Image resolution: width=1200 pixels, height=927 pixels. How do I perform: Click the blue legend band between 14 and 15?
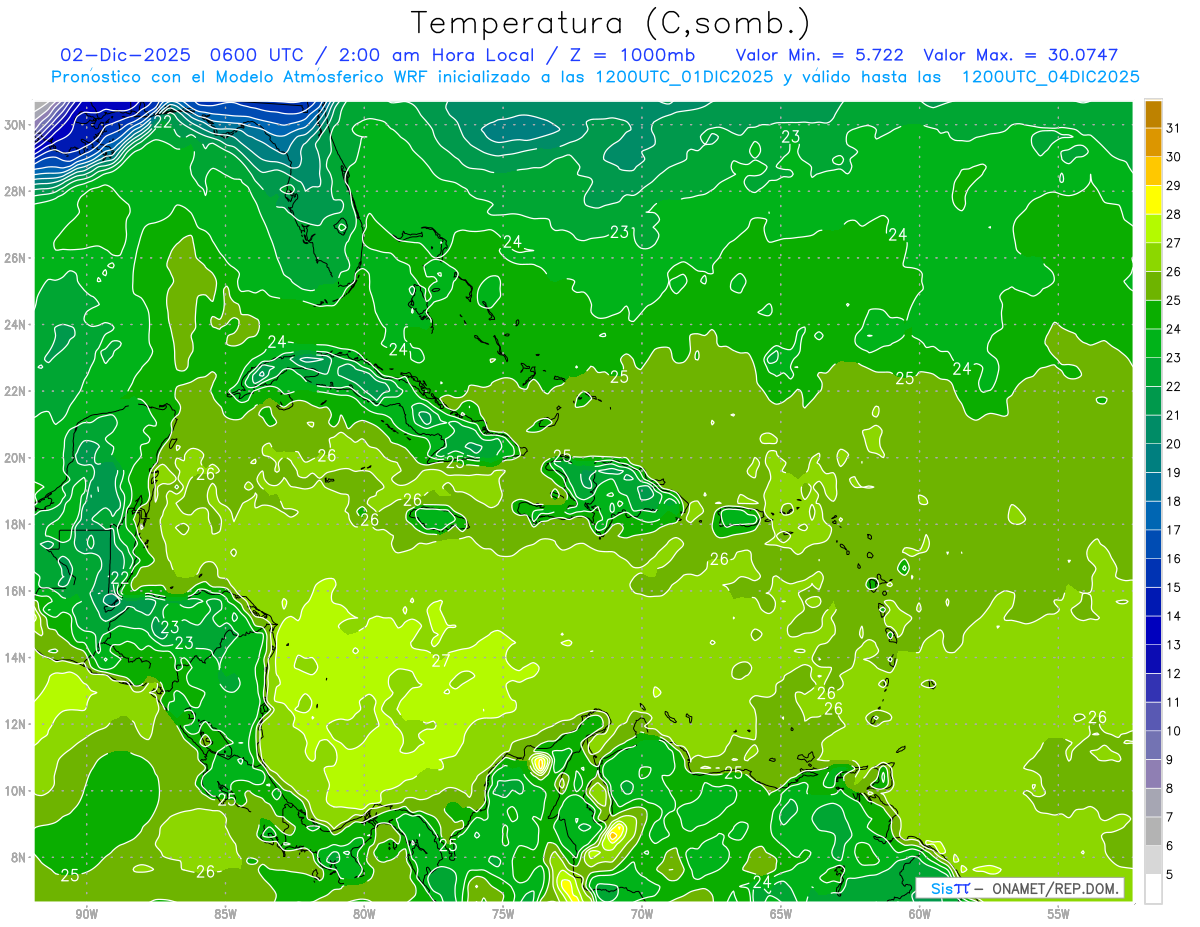point(1153,603)
